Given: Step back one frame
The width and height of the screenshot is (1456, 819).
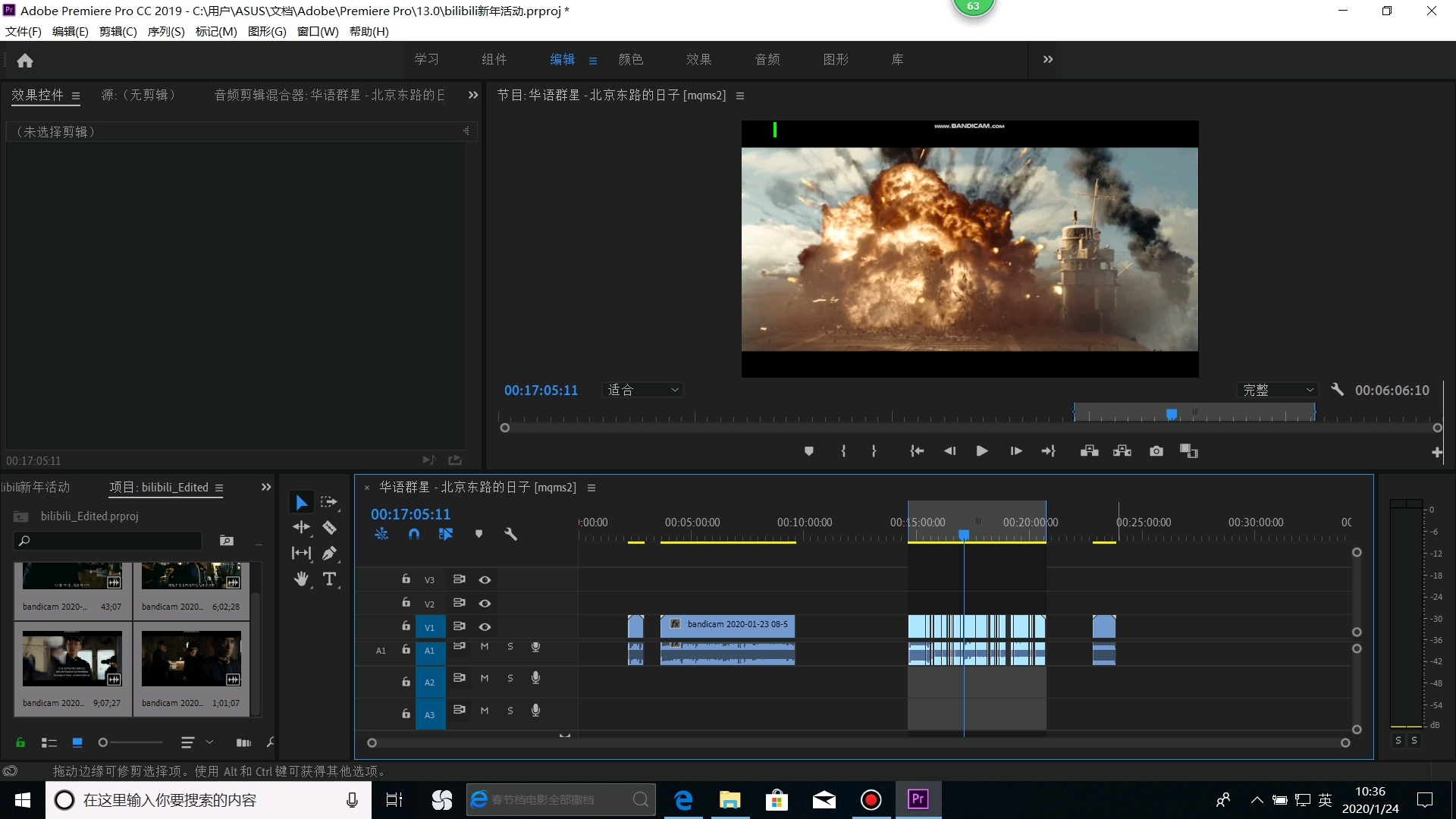Looking at the screenshot, I should [949, 451].
